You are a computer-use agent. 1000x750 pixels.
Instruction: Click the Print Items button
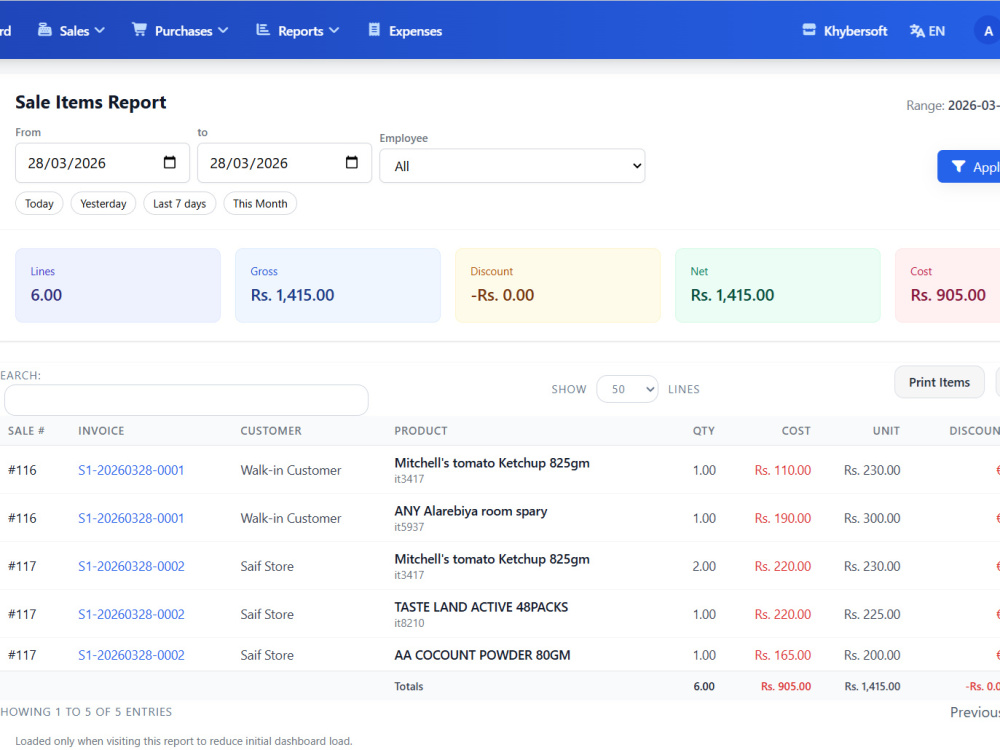(x=939, y=382)
